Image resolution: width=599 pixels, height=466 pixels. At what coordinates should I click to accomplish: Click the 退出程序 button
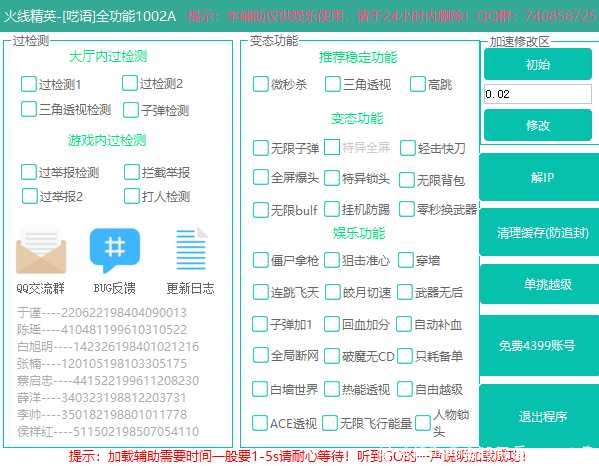point(539,416)
